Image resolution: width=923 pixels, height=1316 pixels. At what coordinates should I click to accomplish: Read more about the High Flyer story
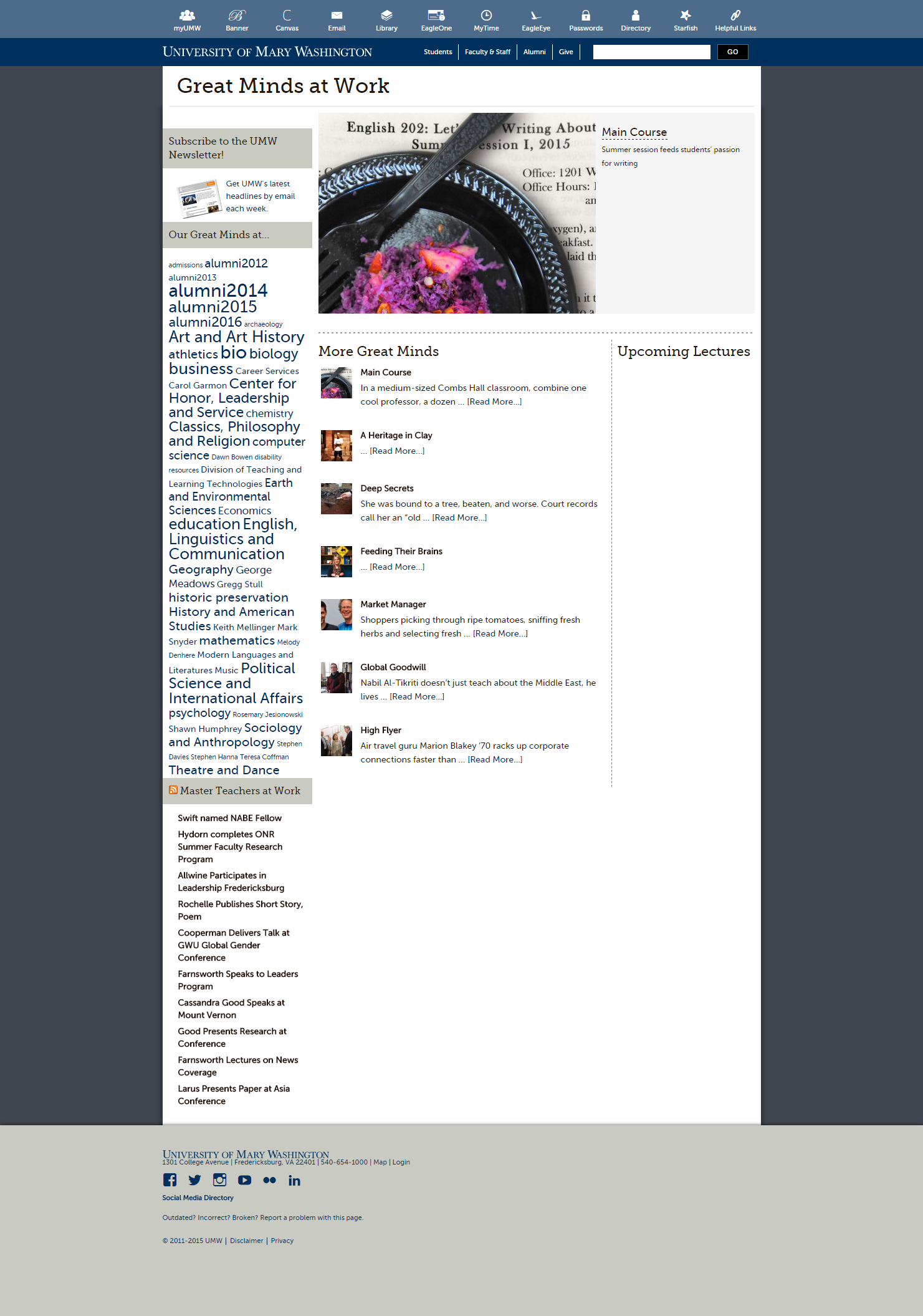coord(495,759)
